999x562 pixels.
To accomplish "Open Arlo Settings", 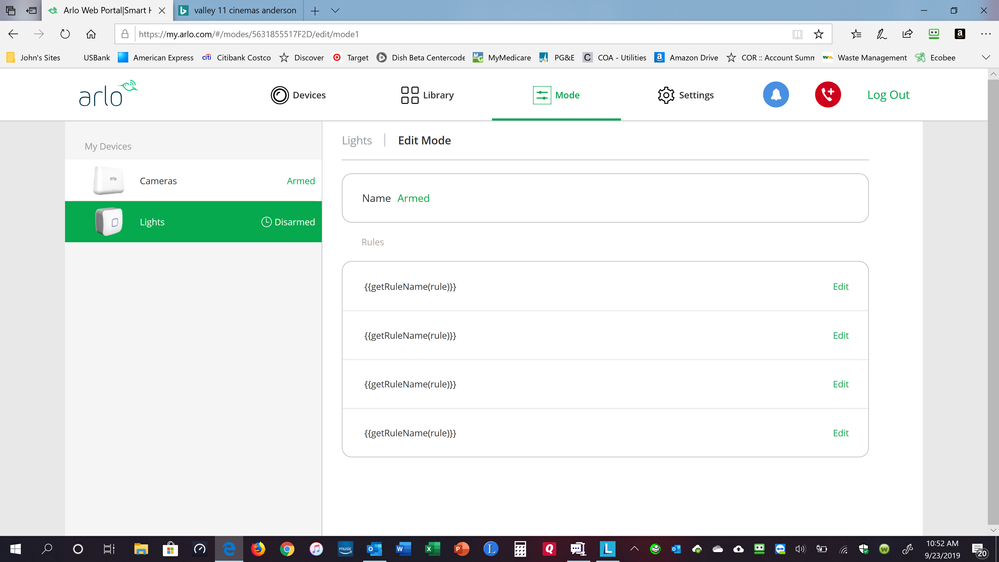I will (x=686, y=95).
